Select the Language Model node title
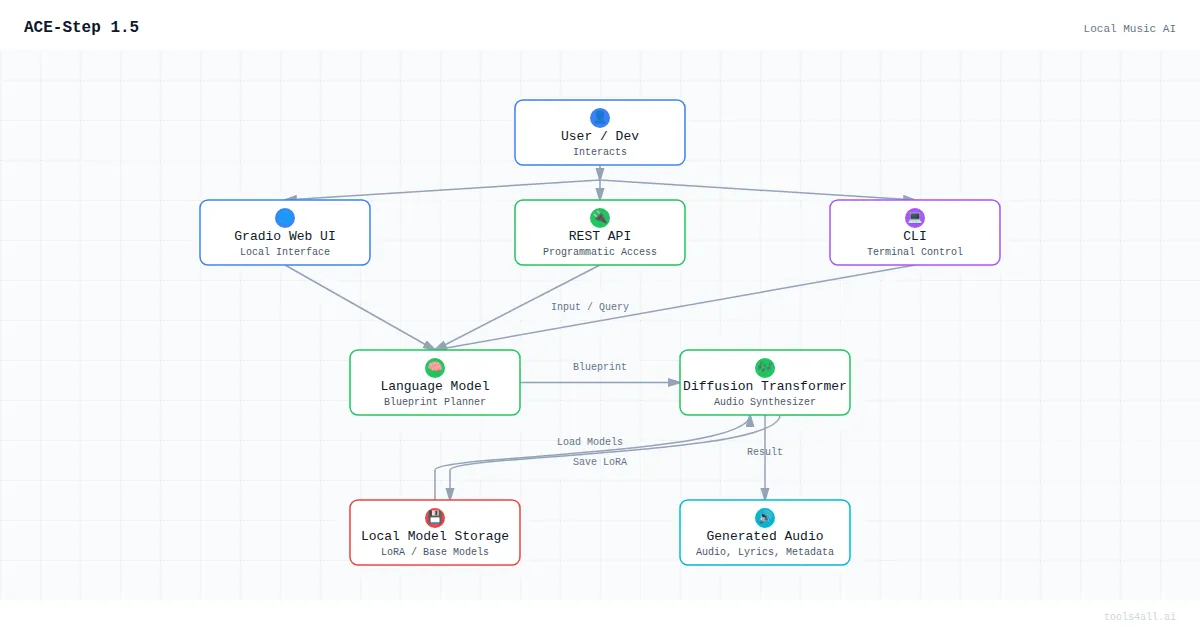This screenshot has height=630, width=1200. 435,386
